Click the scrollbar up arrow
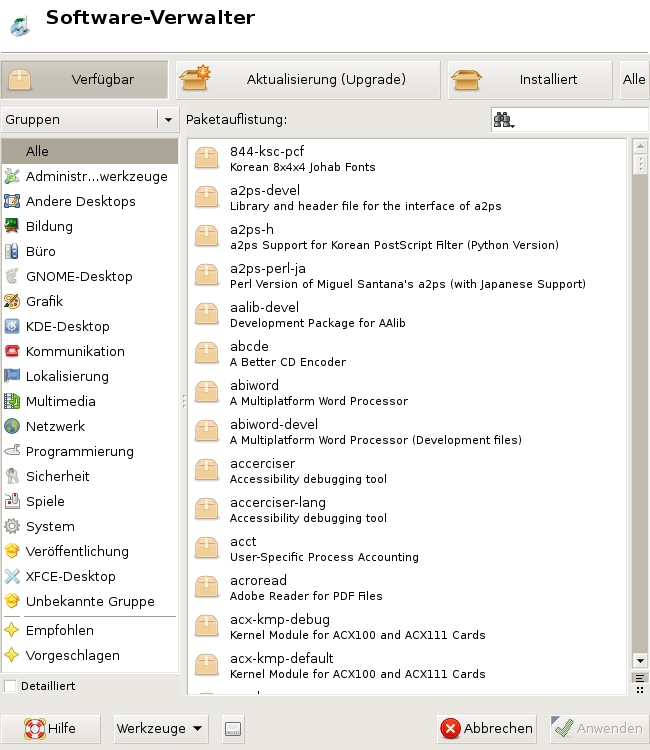The height and width of the screenshot is (750, 650). [x=640, y=146]
